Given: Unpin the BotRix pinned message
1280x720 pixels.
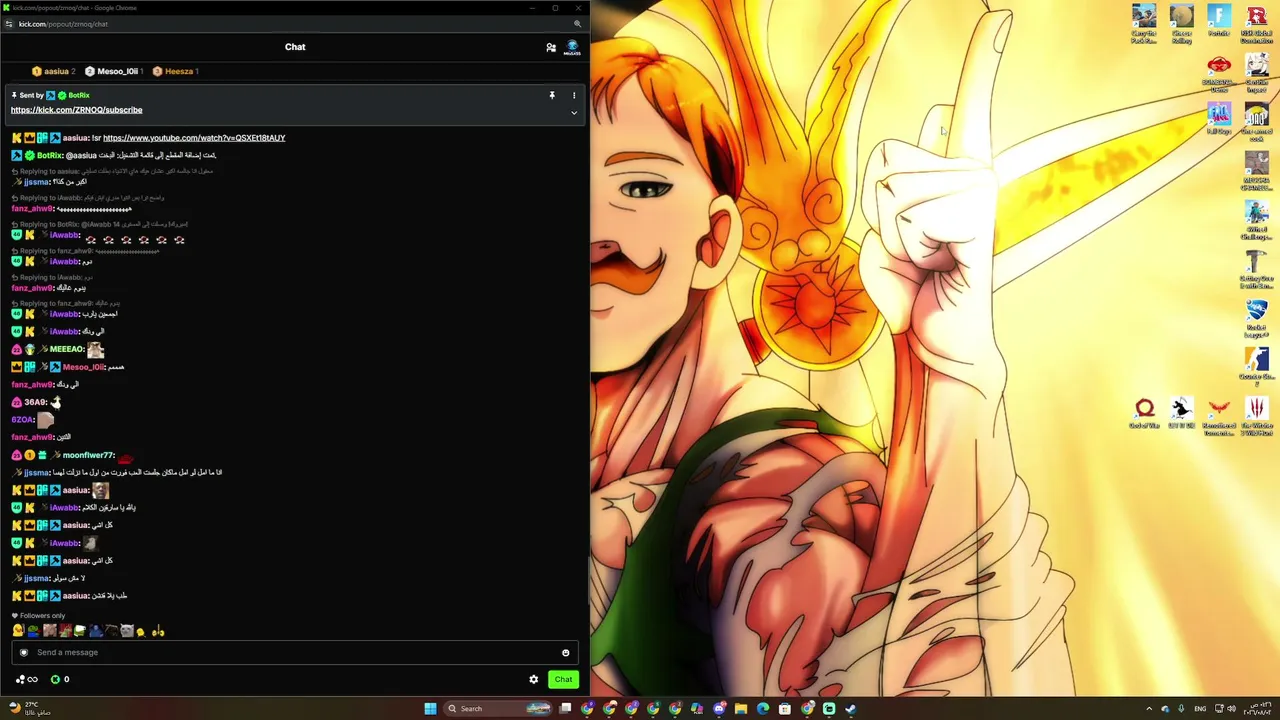Looking at the screenshot, I should click(x=551, y=95).
